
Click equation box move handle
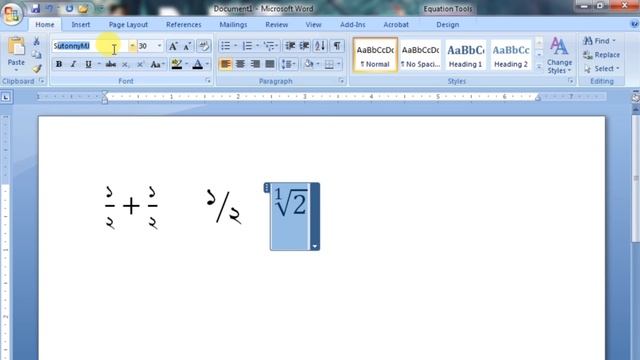267,187
